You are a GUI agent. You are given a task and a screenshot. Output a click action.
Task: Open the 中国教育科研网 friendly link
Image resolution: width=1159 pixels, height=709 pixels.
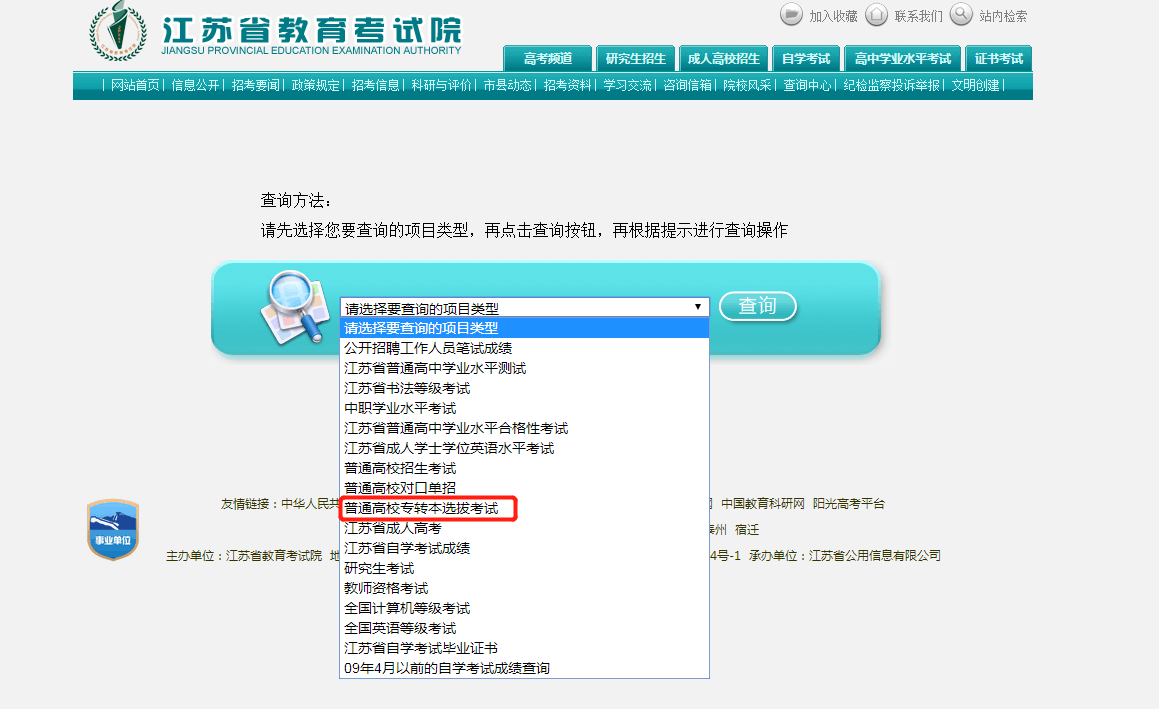coord(762,503)
